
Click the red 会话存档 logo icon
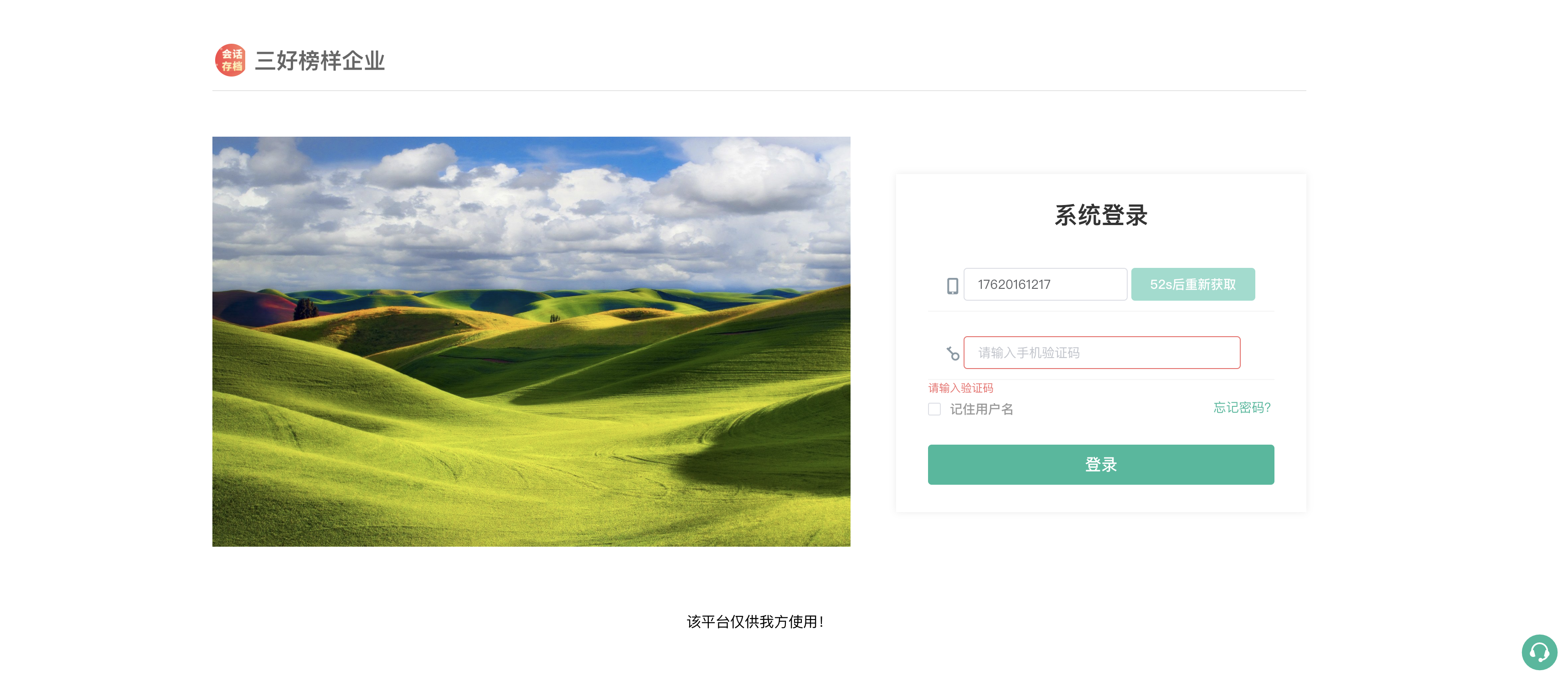[x=230, y=60]
